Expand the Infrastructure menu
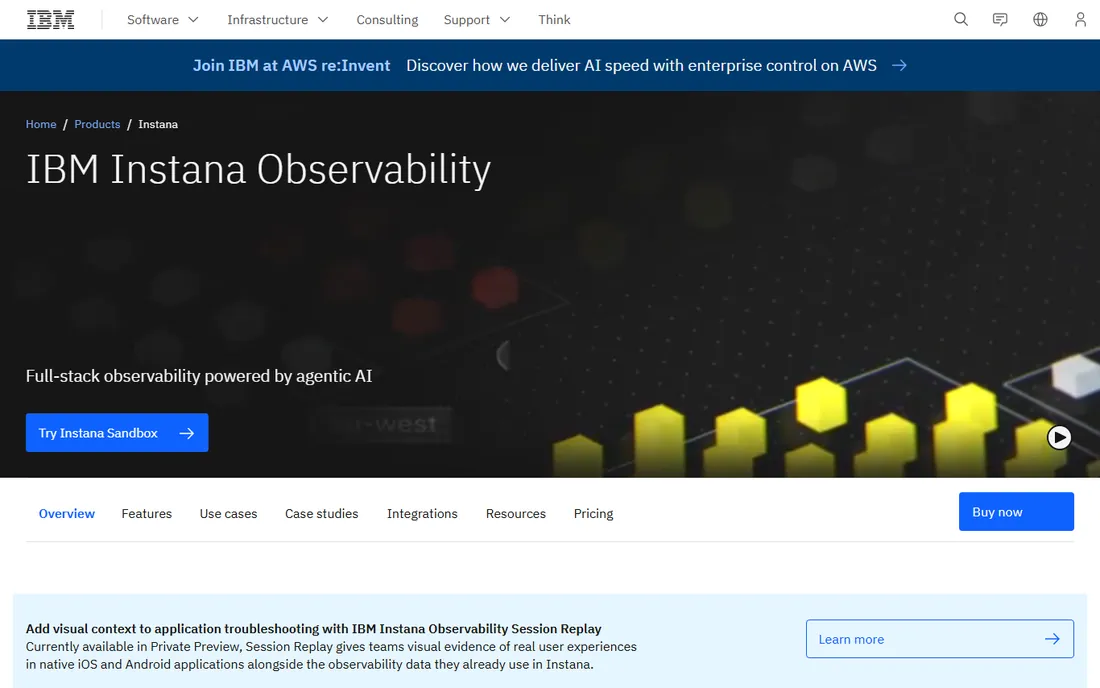This screenshot has height=688, width=1100. (x=278, y=20)
